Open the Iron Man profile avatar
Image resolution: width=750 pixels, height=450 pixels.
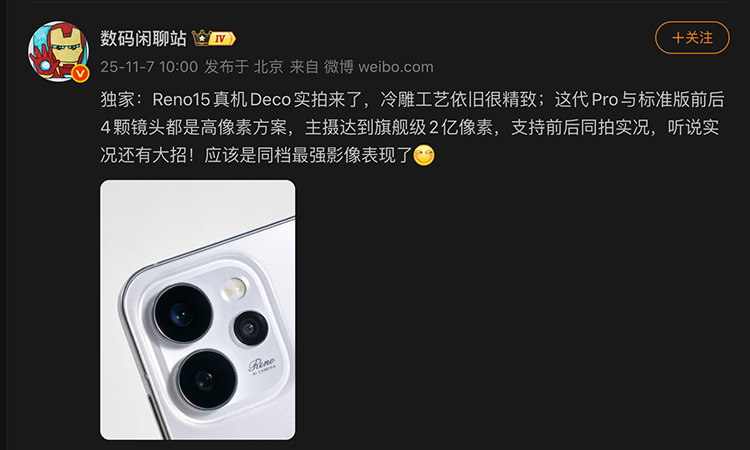pos(58,51)
